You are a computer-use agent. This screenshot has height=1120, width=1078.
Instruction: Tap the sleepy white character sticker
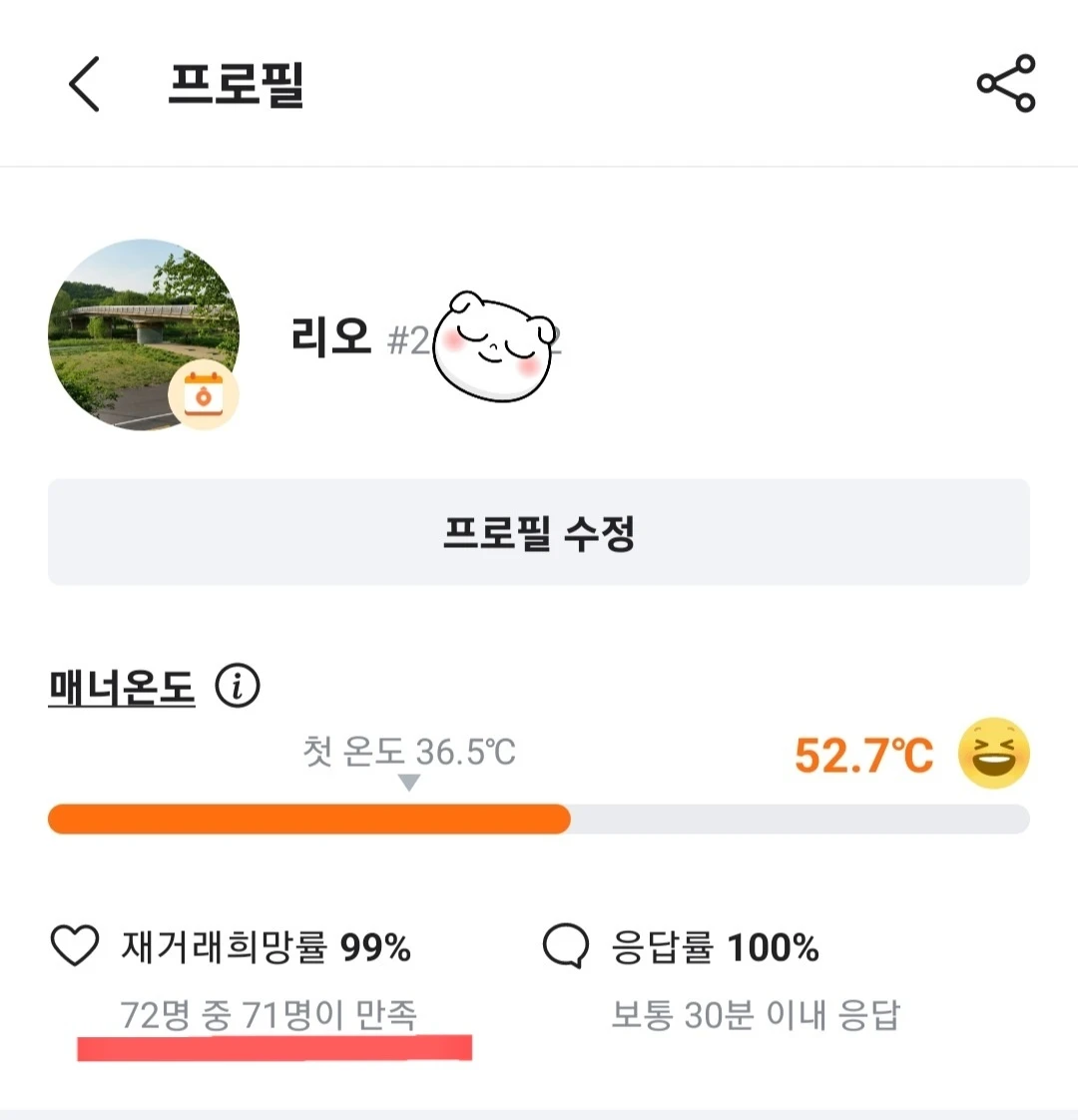[494, 345]
